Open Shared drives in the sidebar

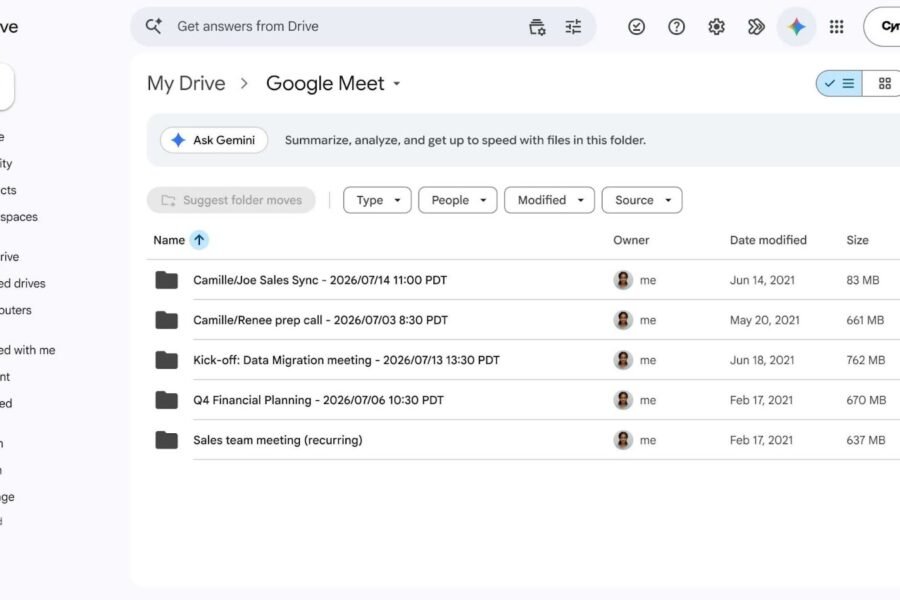pos(23,283)
